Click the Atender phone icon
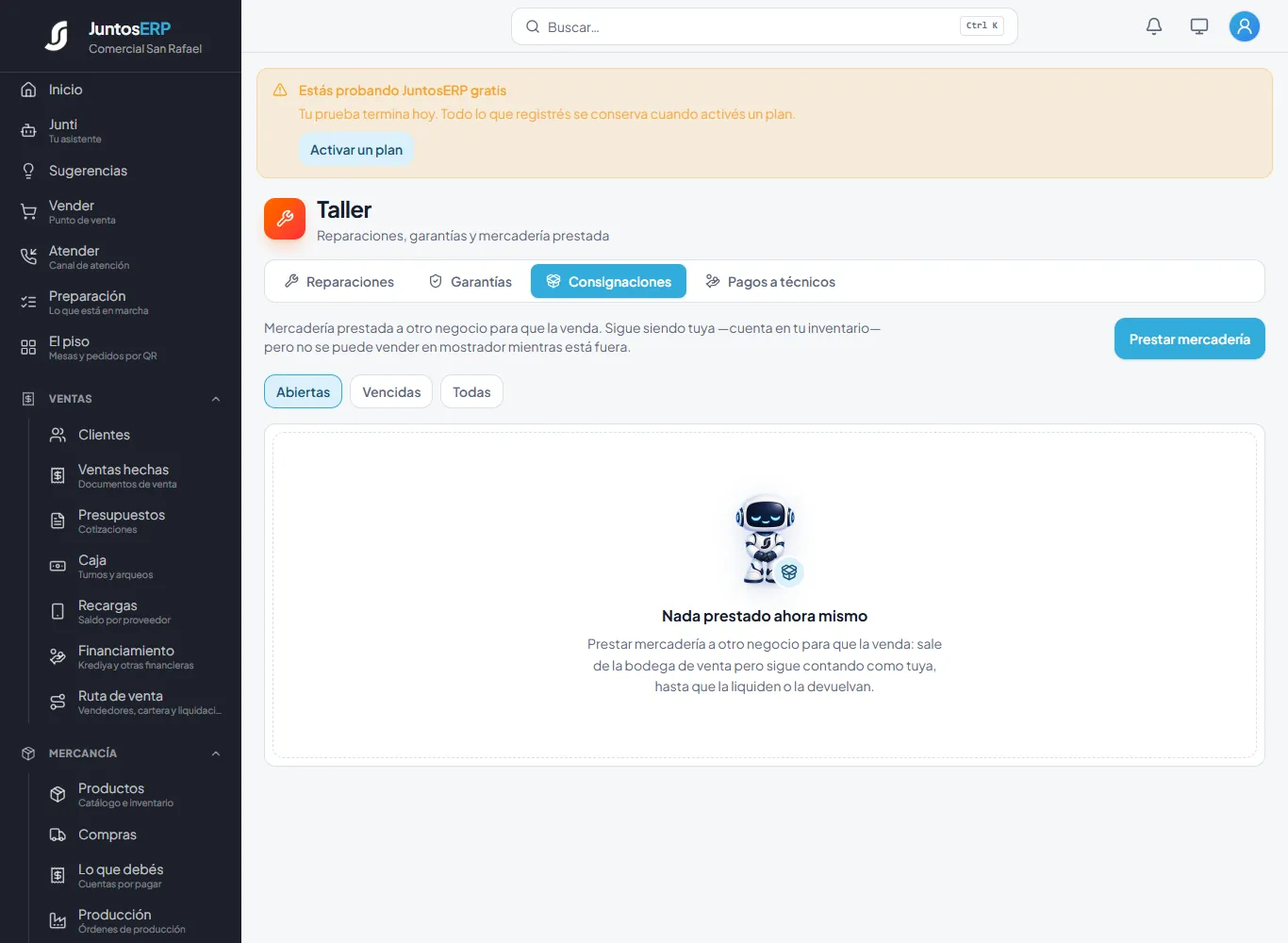 [28, 257]
